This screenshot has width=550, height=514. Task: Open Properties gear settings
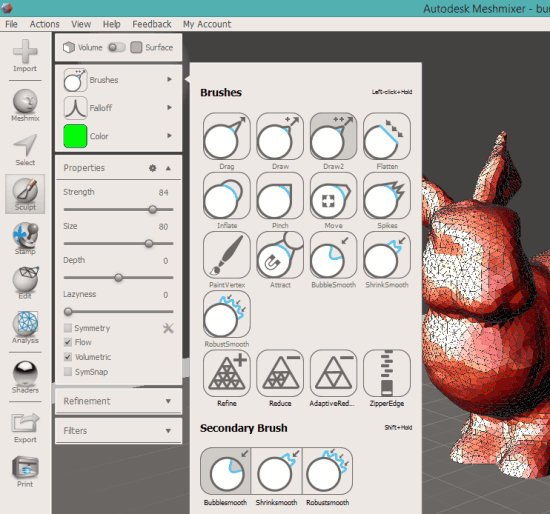tap(153, 168)
